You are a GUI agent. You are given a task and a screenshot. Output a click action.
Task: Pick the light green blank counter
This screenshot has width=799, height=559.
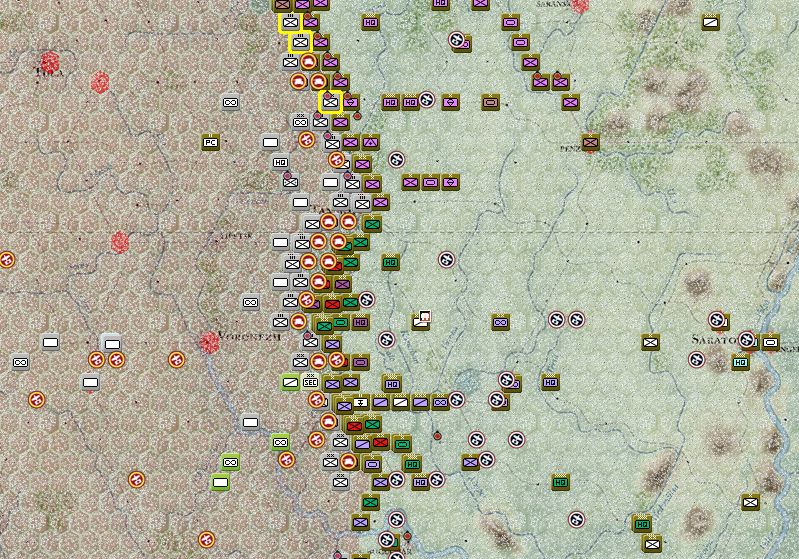(x=220, y=482)
